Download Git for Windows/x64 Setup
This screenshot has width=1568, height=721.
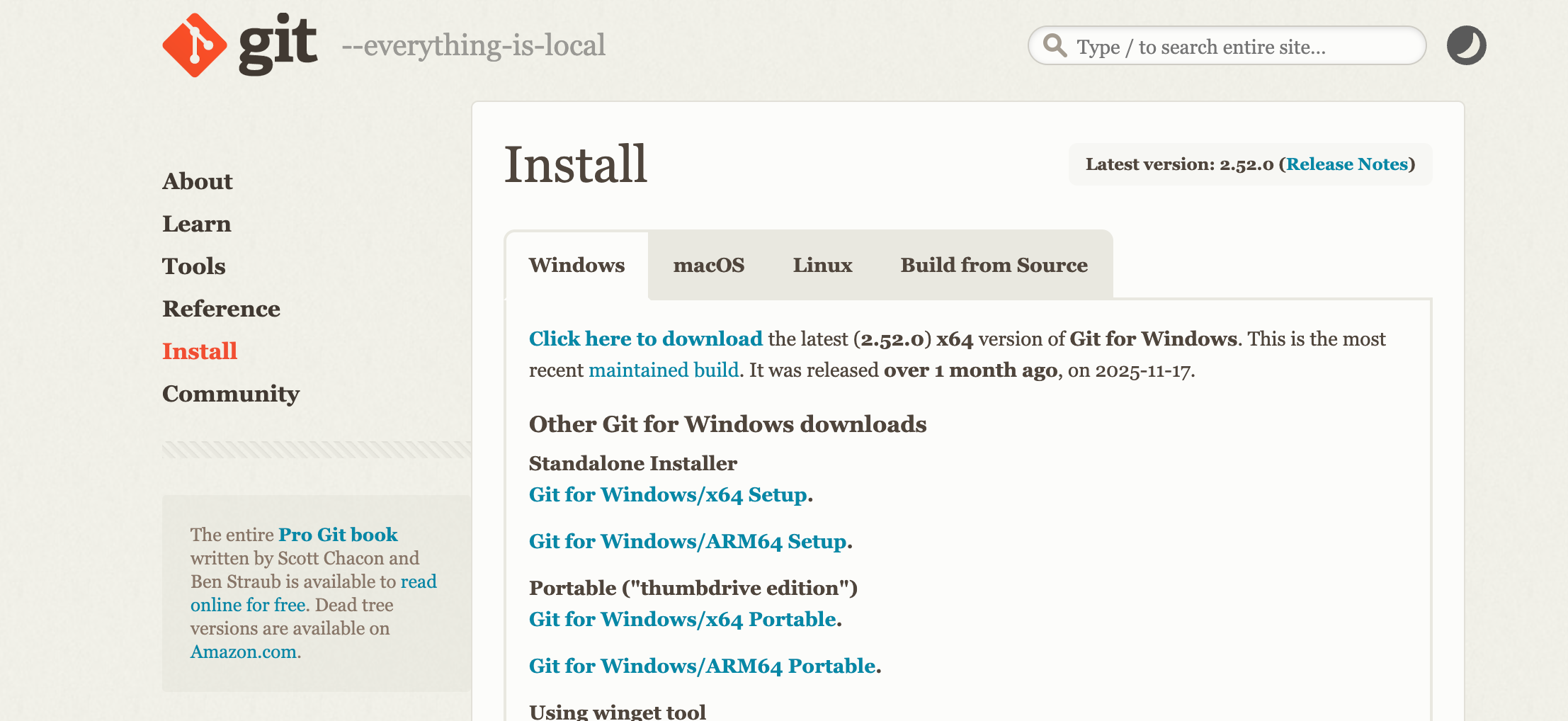click(668, 494)
